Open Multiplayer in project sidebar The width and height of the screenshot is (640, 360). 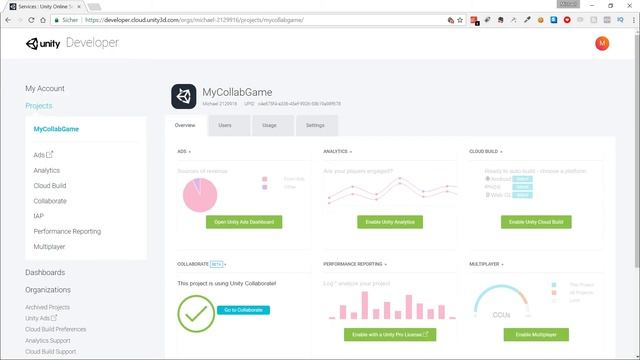pyautogui.click(x=49, y=247)
